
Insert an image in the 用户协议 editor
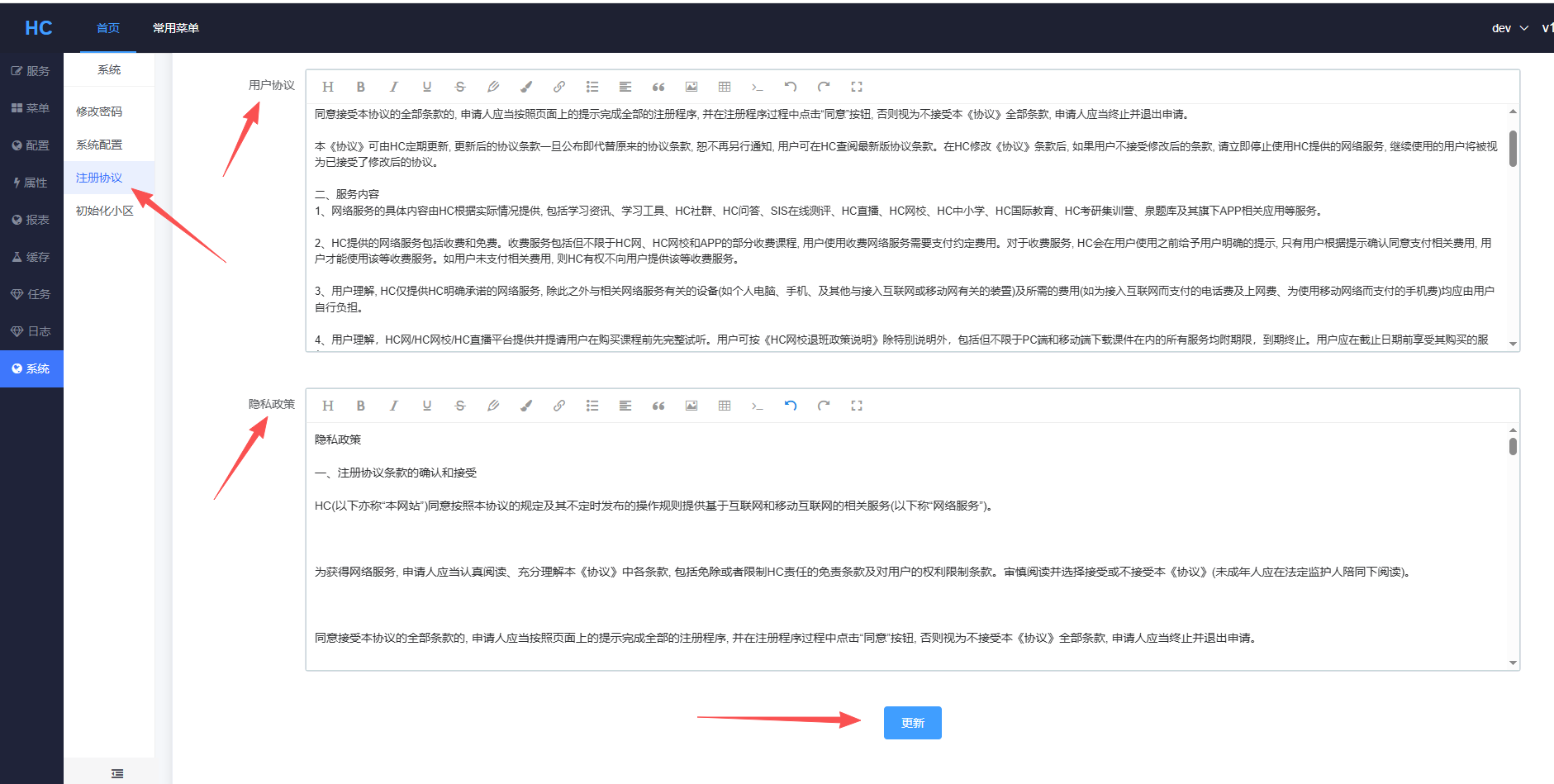click(x=691, y=86)
